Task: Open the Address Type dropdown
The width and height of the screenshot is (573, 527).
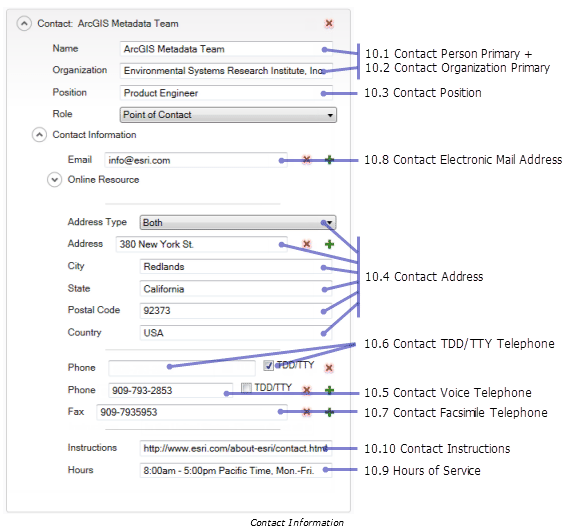Action: tap(238, 223)
